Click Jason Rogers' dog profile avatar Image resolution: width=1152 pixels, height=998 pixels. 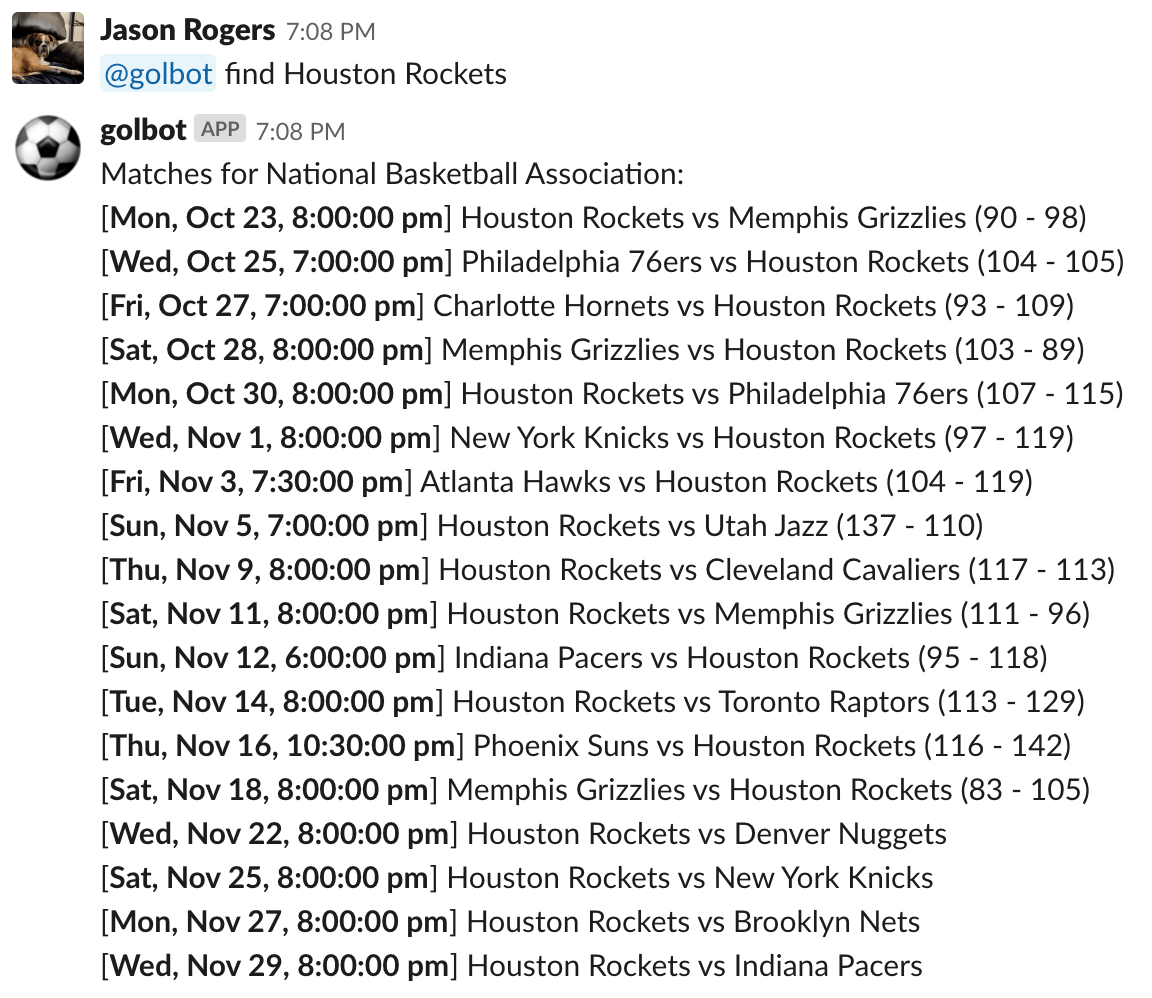(48, 48)
